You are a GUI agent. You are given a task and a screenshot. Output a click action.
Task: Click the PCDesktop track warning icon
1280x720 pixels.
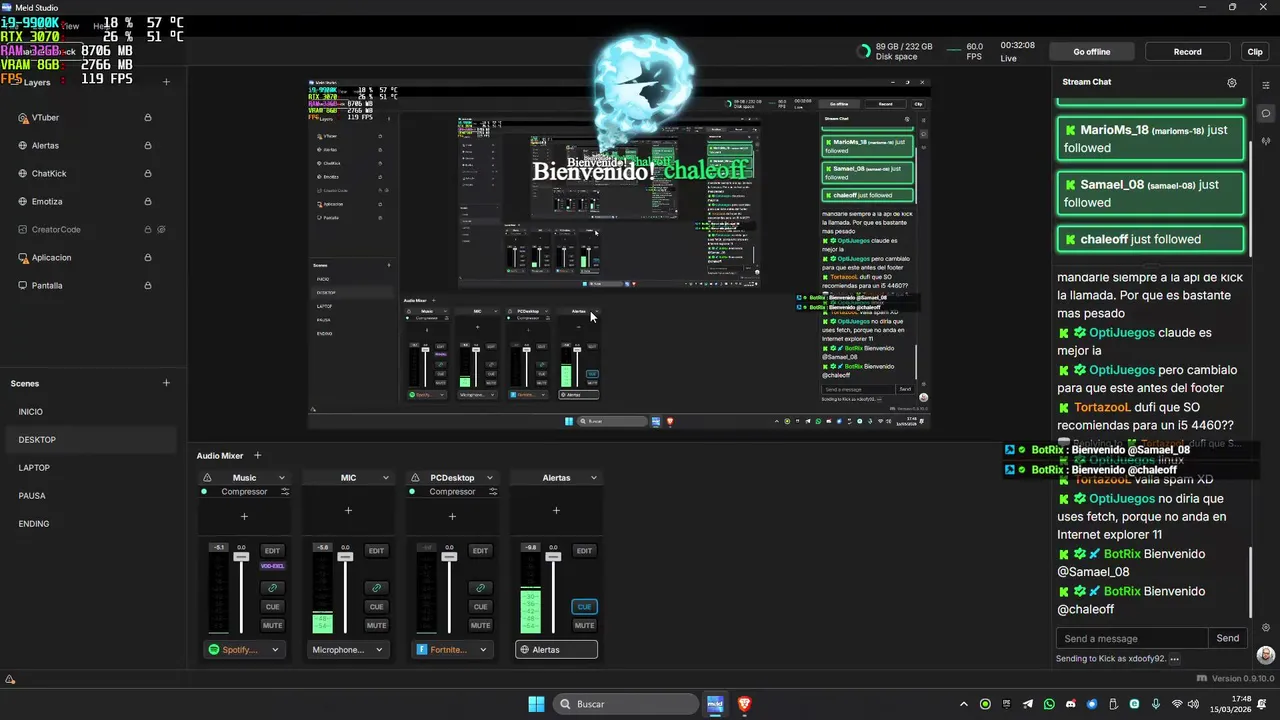pos(415,478)
